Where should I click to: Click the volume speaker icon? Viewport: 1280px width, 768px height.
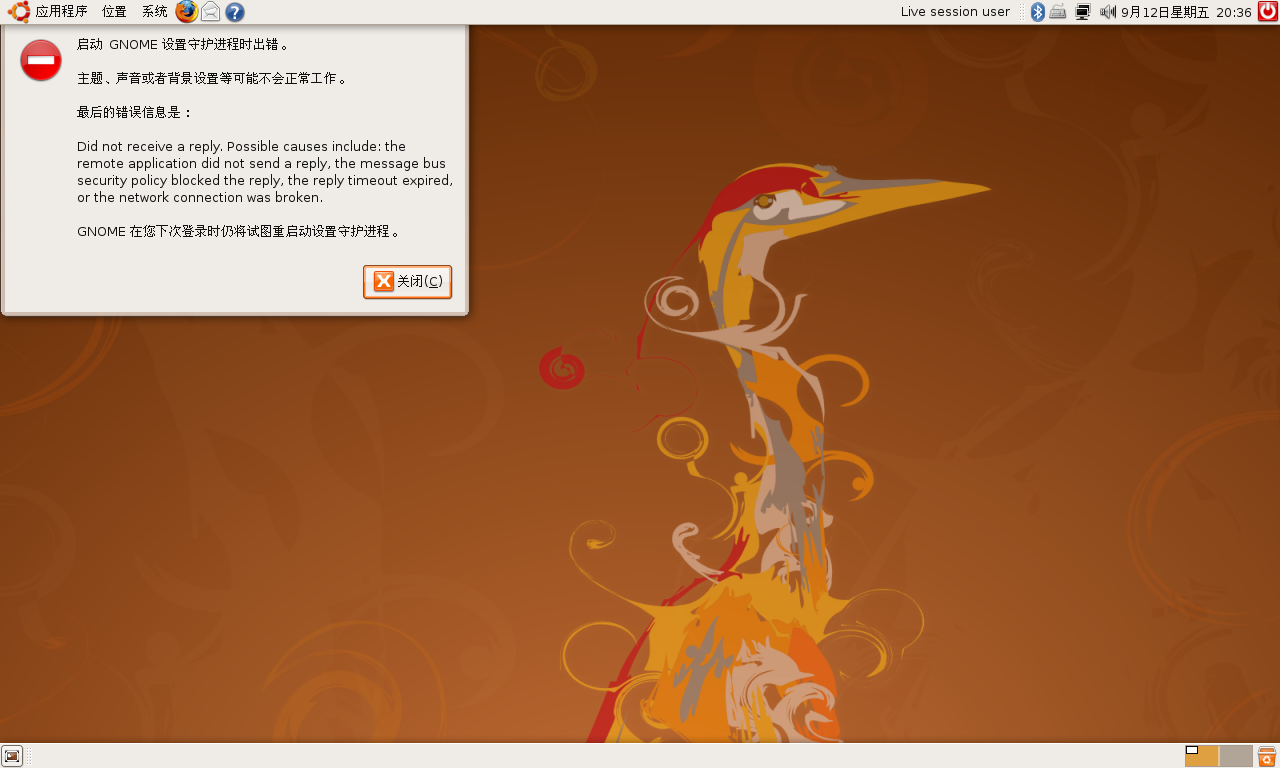point(1108,12)
